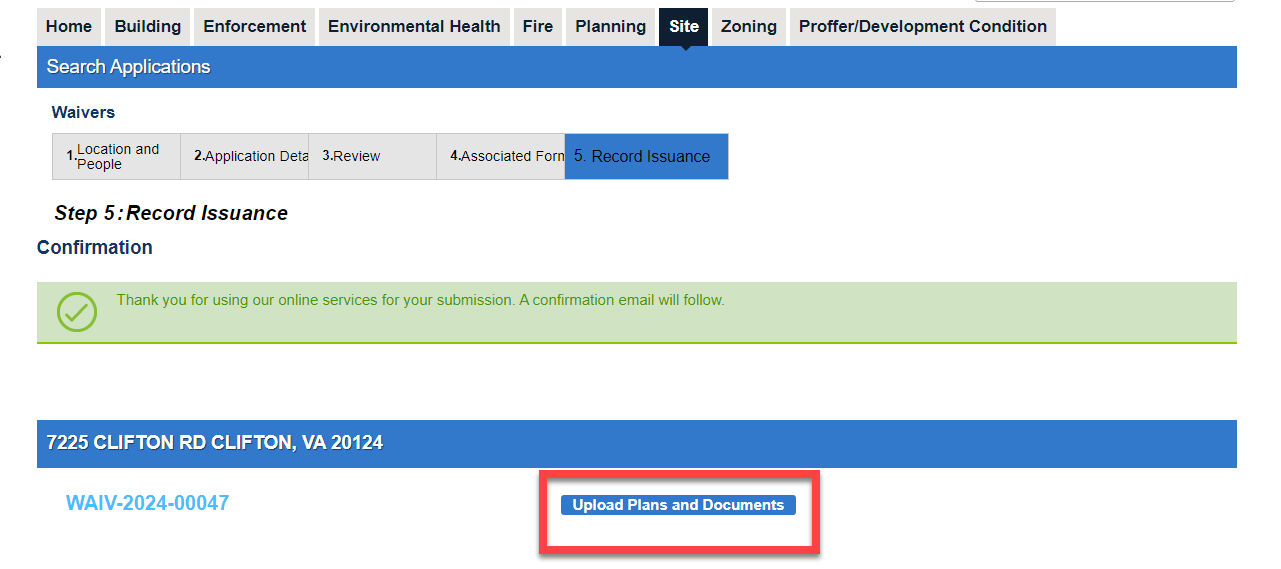Click the Waivers heading text

pos(84,113)
